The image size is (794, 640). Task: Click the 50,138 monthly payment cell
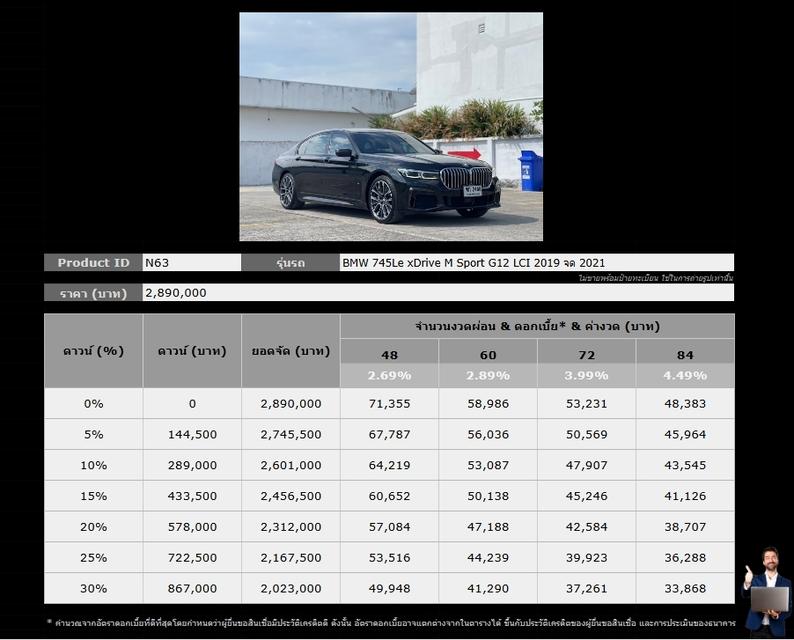click(x=488, y=496)
